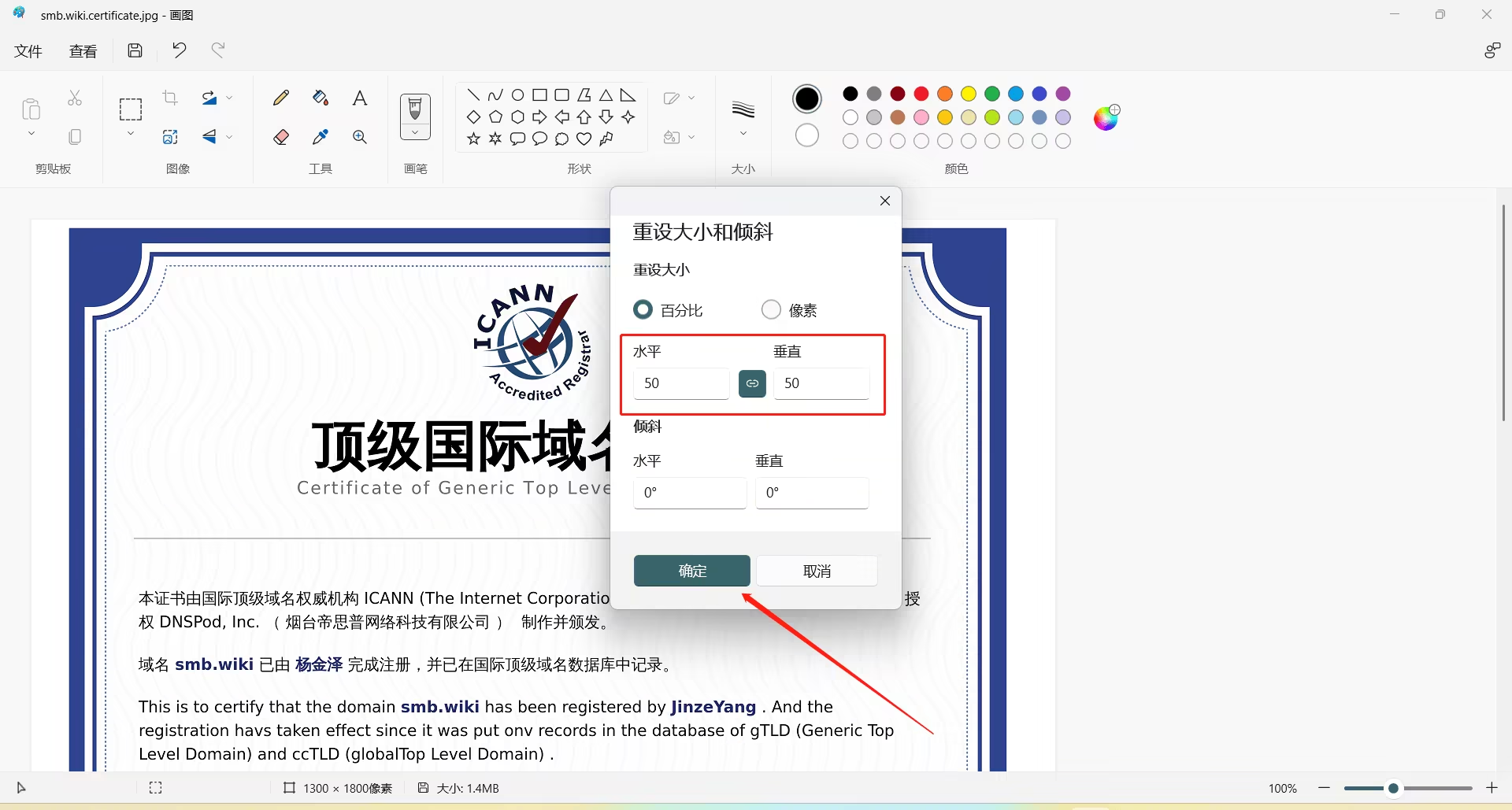
Task: Open the 文件 menu
Action: tap(28, 50)
